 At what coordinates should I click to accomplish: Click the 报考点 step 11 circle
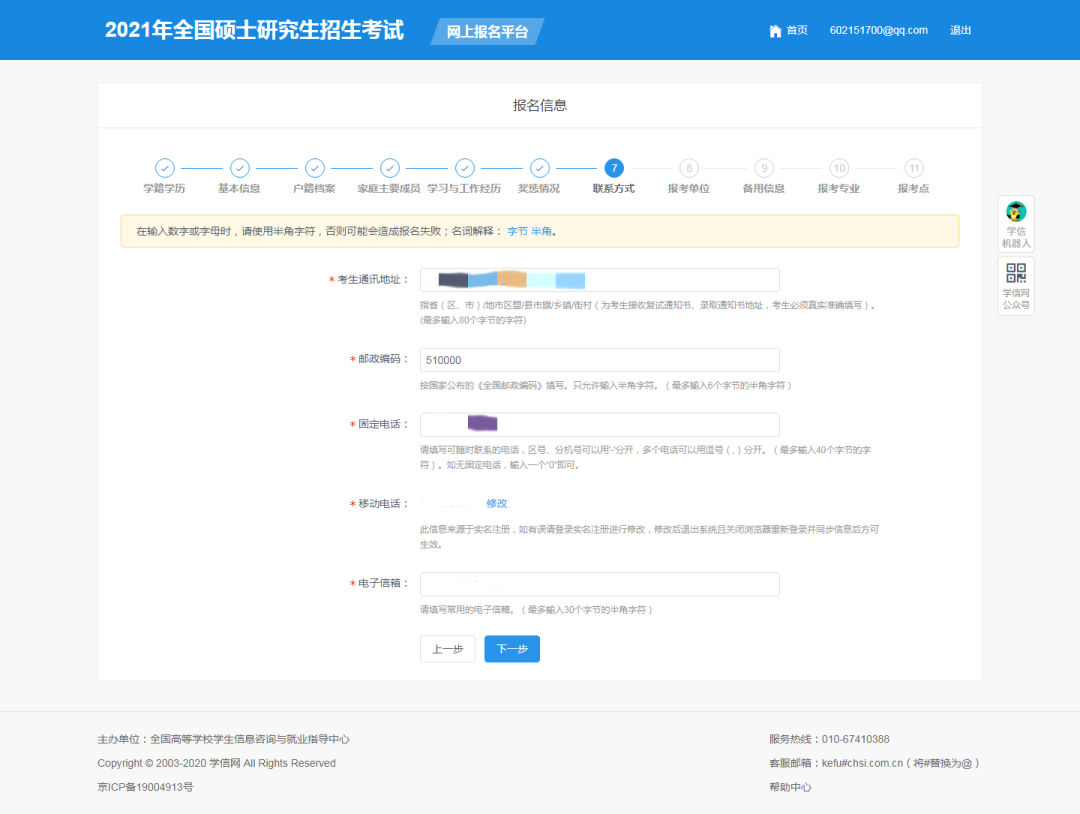pyautogui.click(x=914, y=168)
